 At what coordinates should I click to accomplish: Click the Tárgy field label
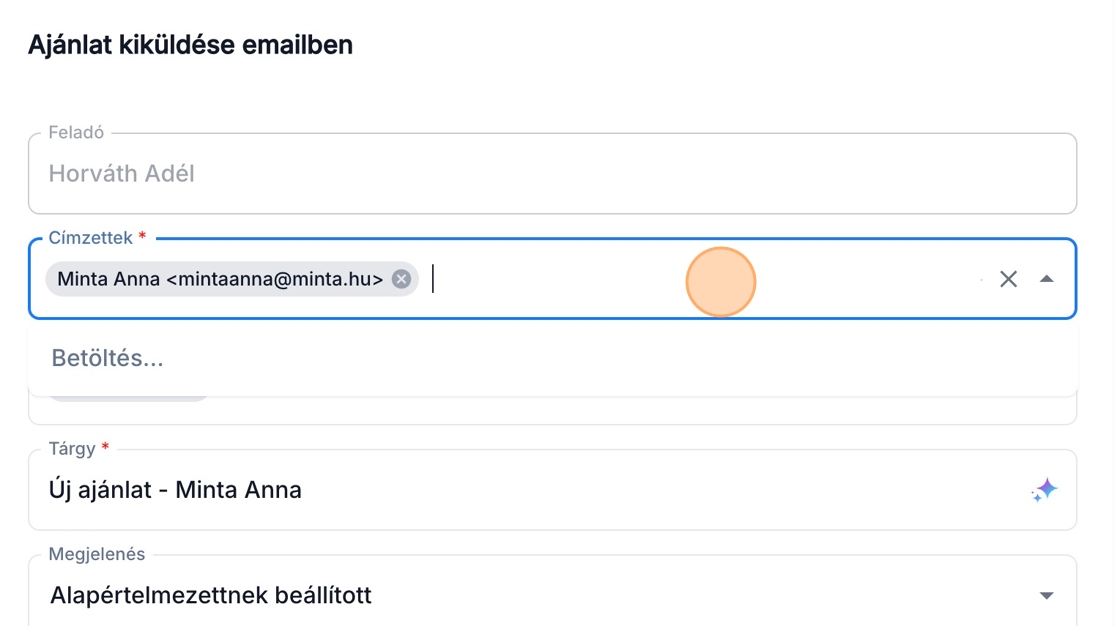click(x=72, y=449)
